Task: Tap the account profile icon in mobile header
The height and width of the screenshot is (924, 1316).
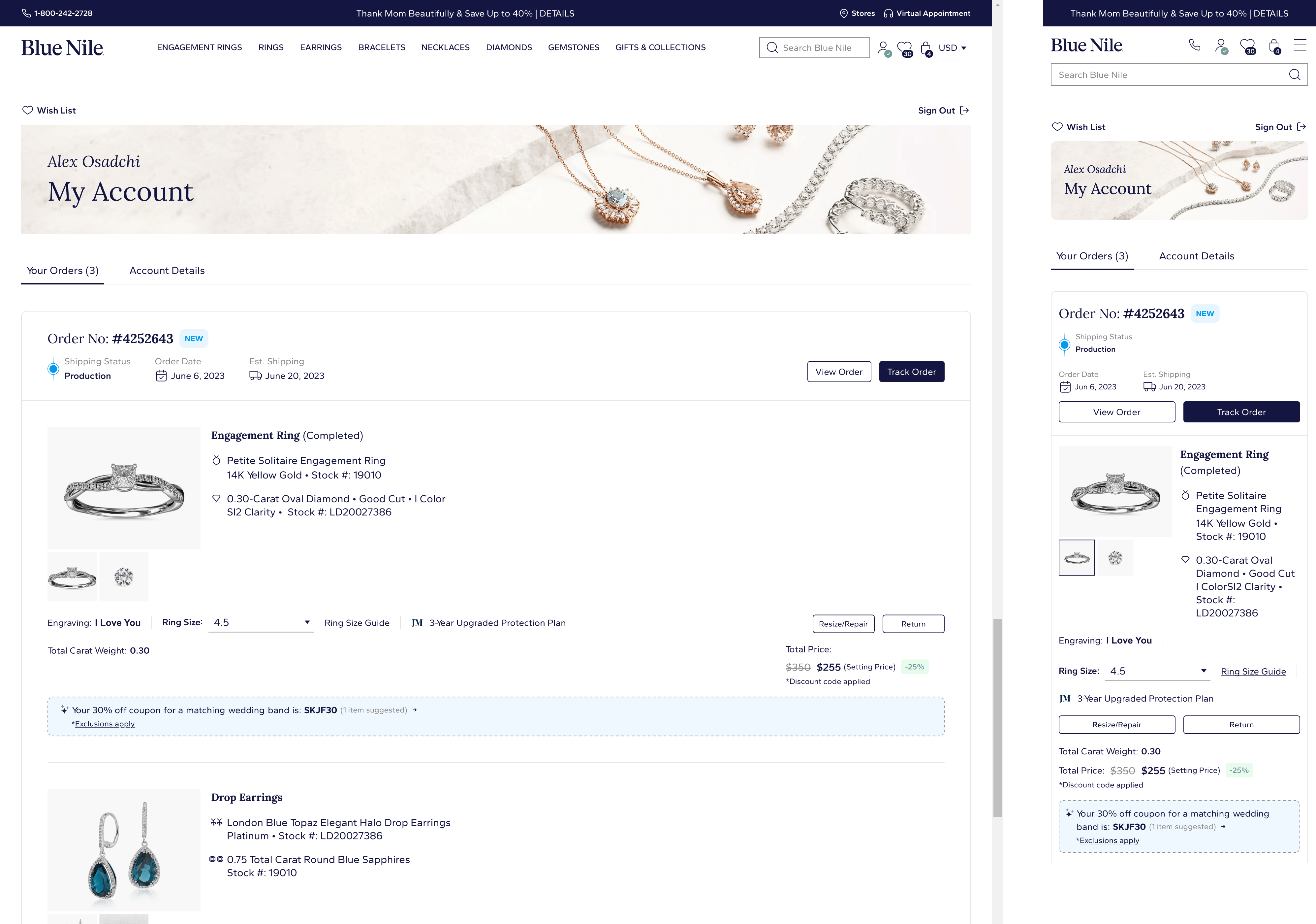Action: click(1221, 46)
